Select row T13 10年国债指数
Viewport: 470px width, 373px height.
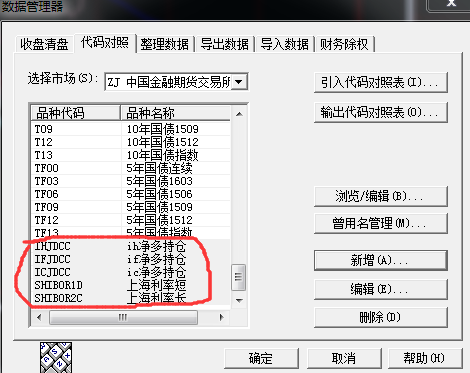131,155
